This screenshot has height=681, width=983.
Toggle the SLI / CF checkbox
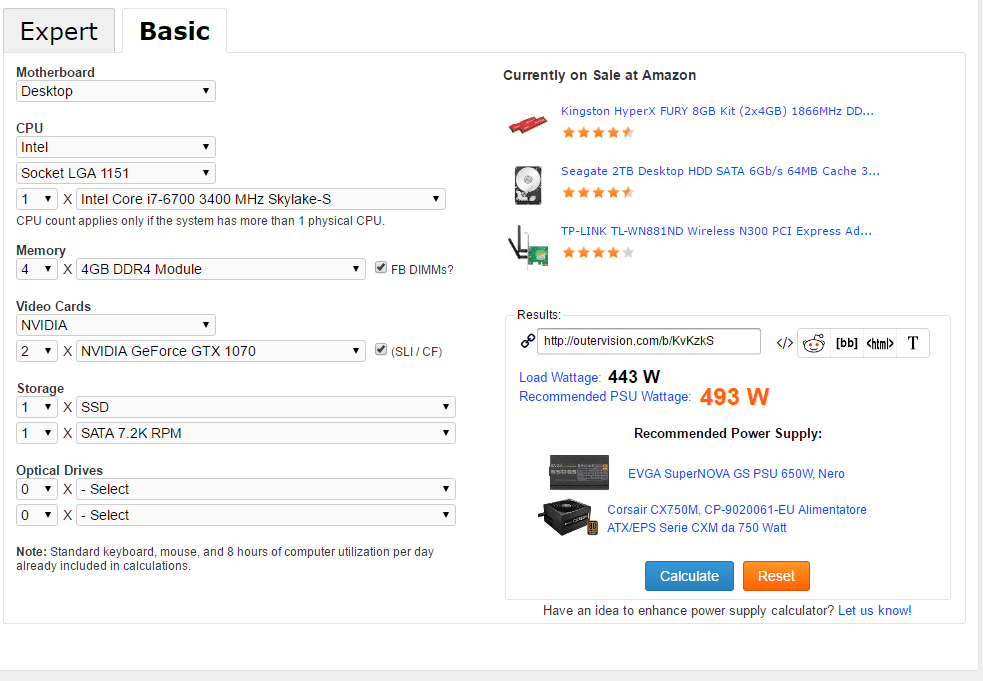[x=381, y=351]
